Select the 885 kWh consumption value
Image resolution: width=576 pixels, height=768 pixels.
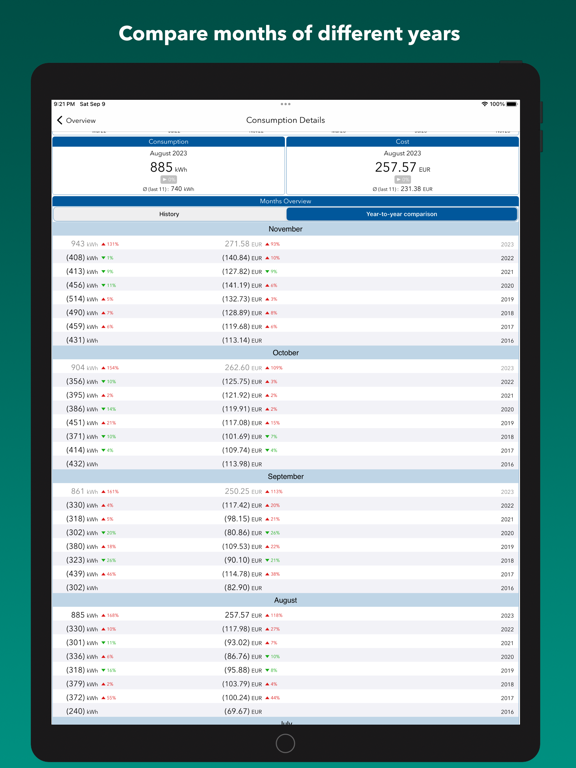pyautogui.click(x=168, y=168)
